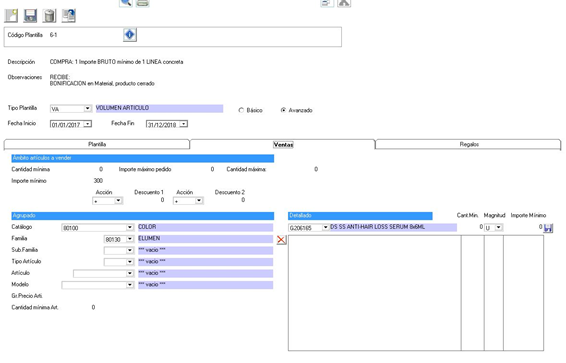Click the copy template toolbar icon
Image resolution: width=566 pixels, height=363 pixels.
tap(69, 16)
